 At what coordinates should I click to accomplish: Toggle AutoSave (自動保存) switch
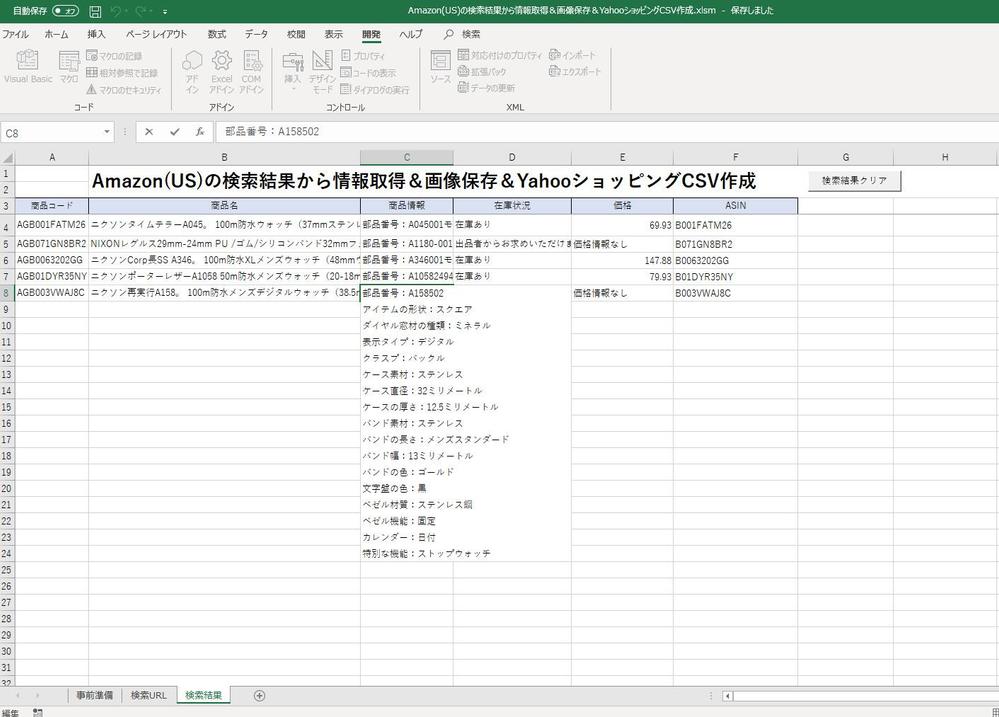66,11
